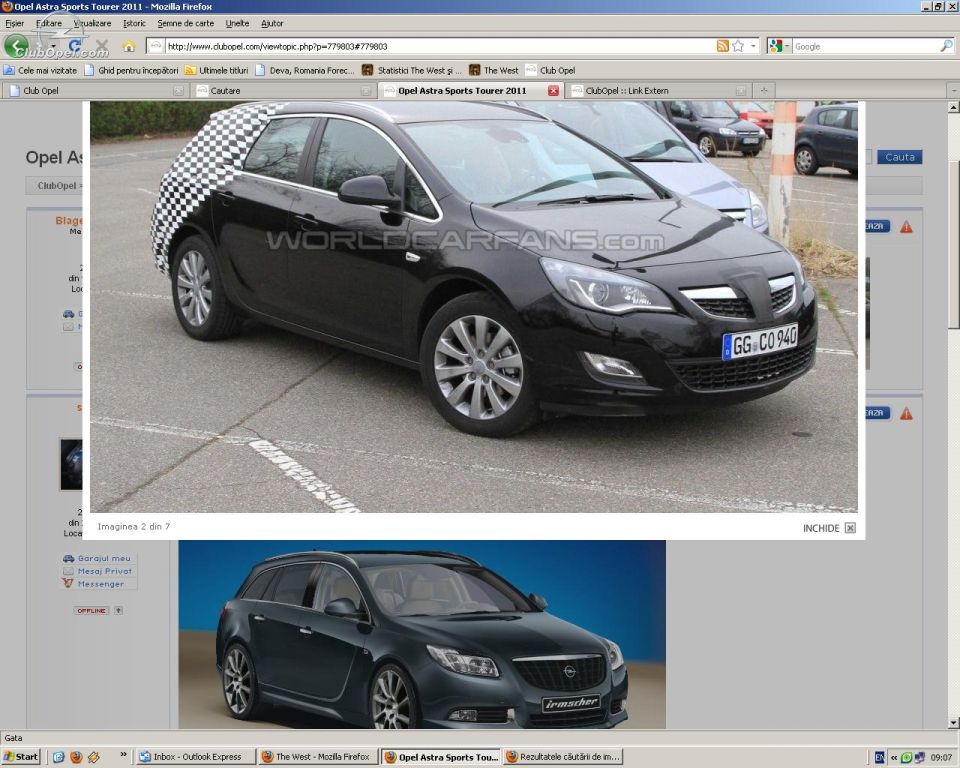Go to the Home page icon
The width and height of the screenshot is (960, 768).
pyautogui.click(x=129, y=46)
